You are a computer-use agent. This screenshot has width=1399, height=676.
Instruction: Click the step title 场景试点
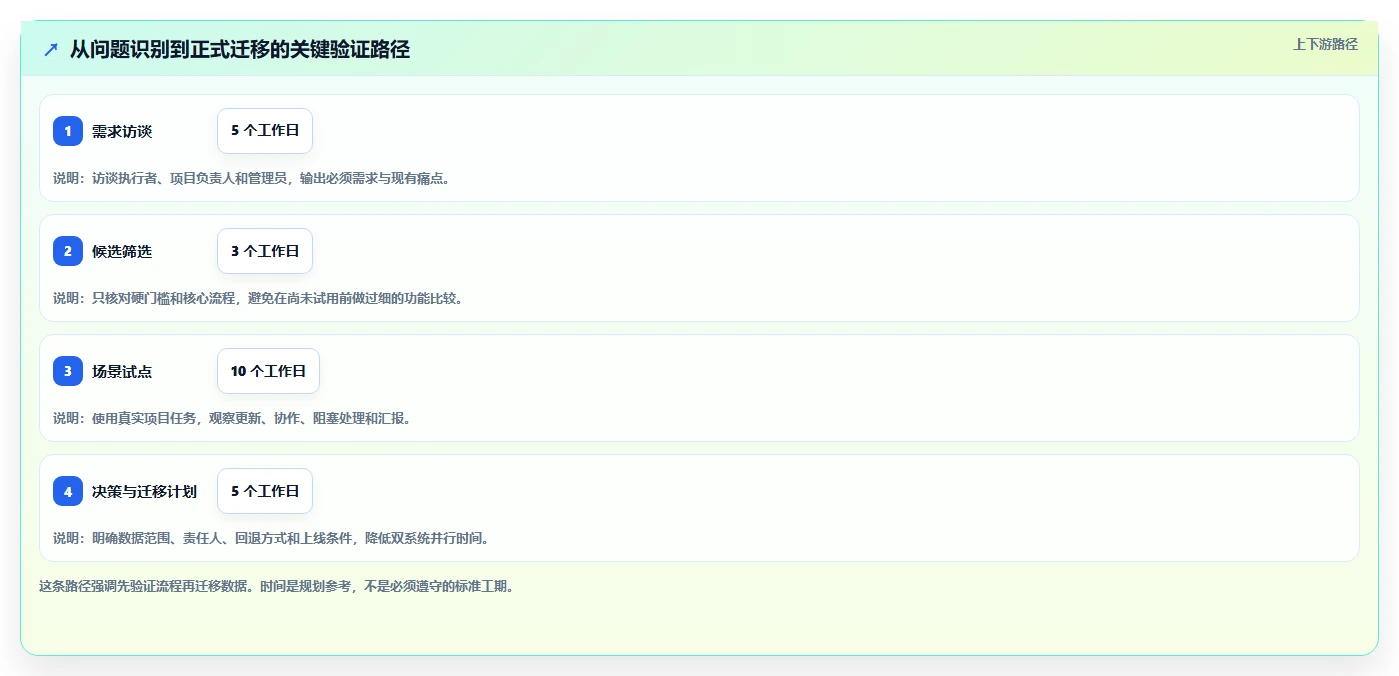[122, 371]
